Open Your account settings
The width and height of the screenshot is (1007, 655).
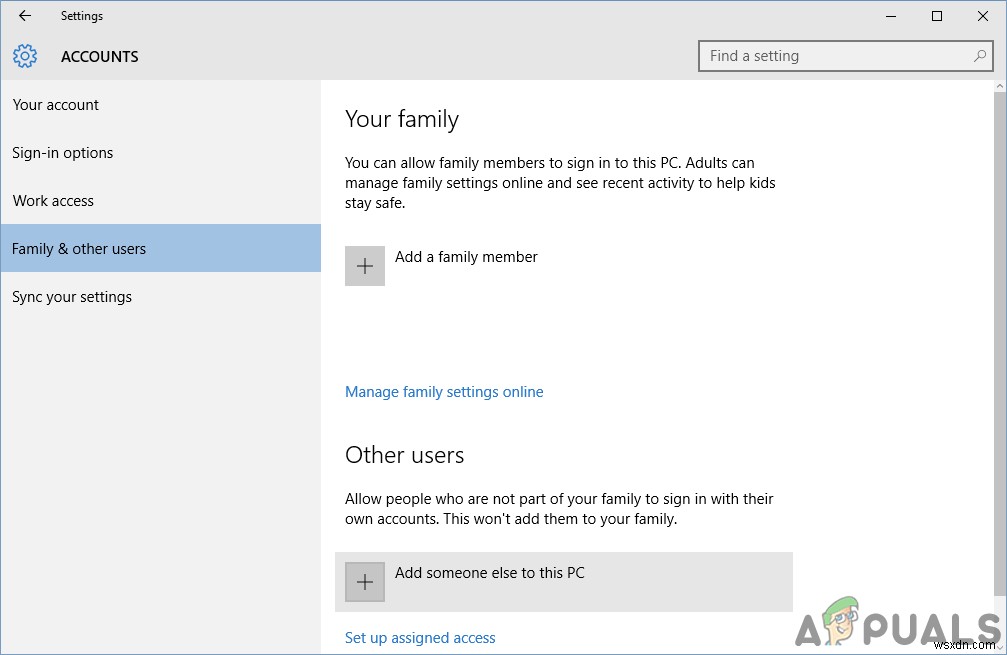[161, 105]
